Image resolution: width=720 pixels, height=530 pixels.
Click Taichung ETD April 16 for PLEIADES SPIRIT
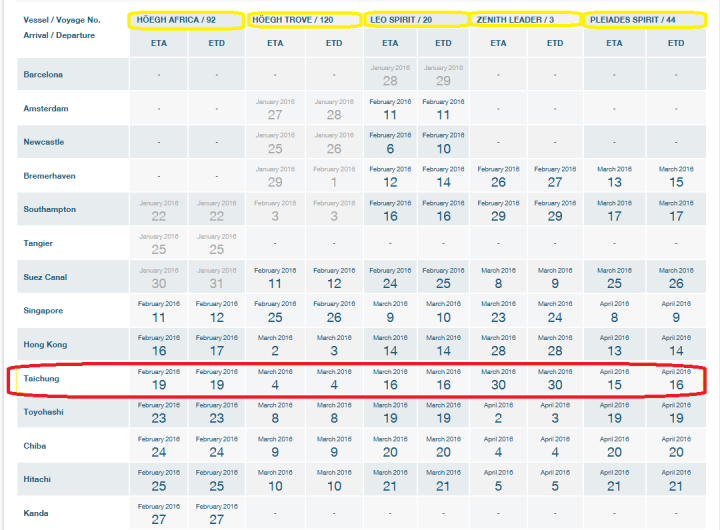click(676, 380)
